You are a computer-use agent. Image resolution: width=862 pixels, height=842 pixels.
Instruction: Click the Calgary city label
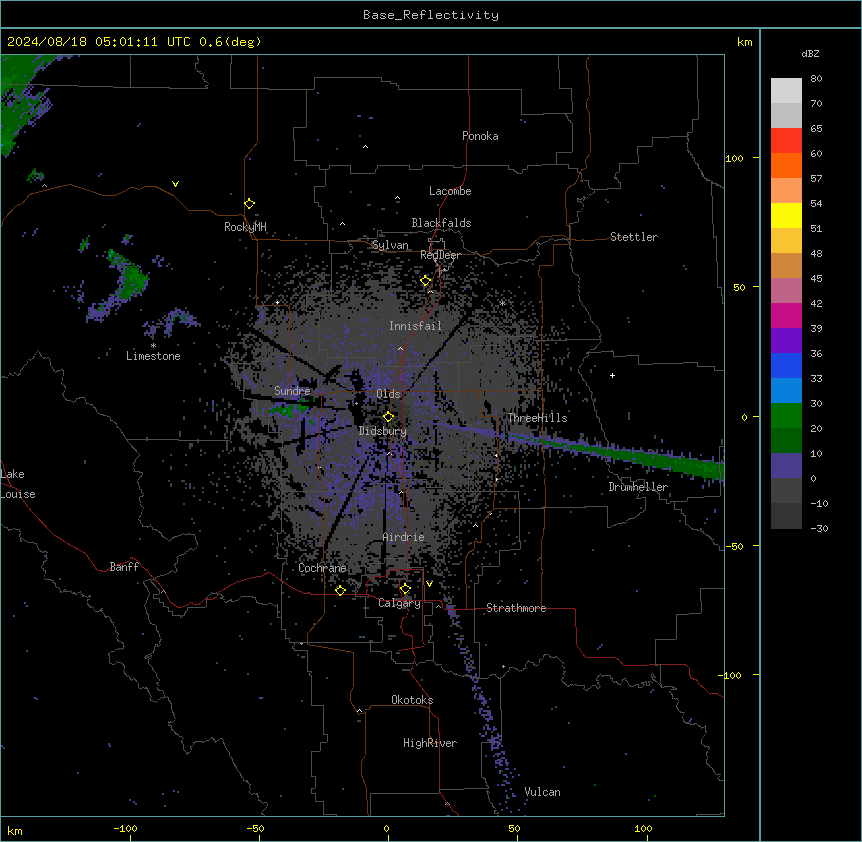pos(400,603)
